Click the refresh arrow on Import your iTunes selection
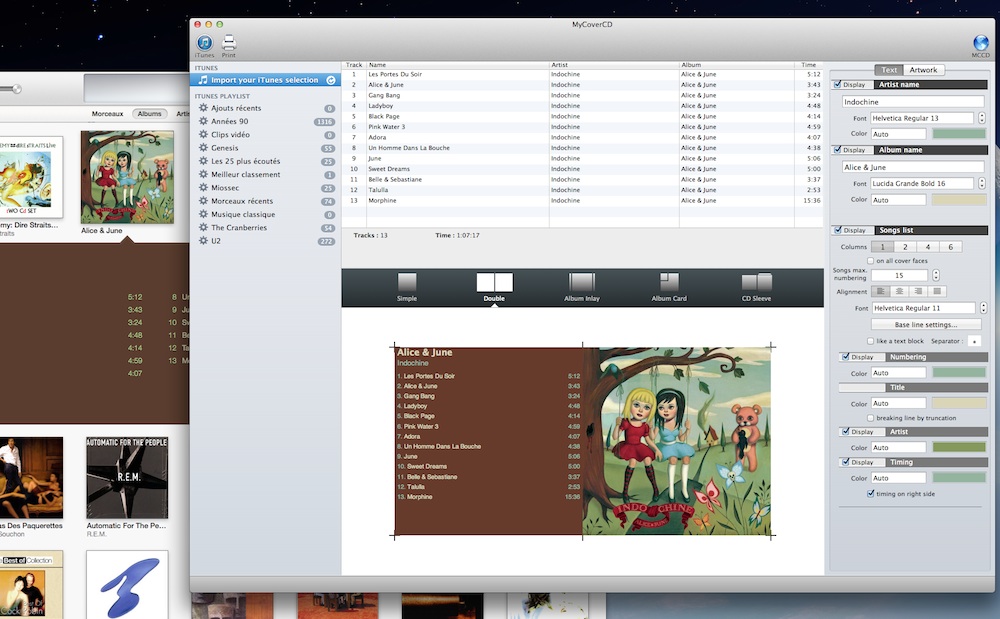The width and height of the screenshot is (1000, 619). [331, 80]
